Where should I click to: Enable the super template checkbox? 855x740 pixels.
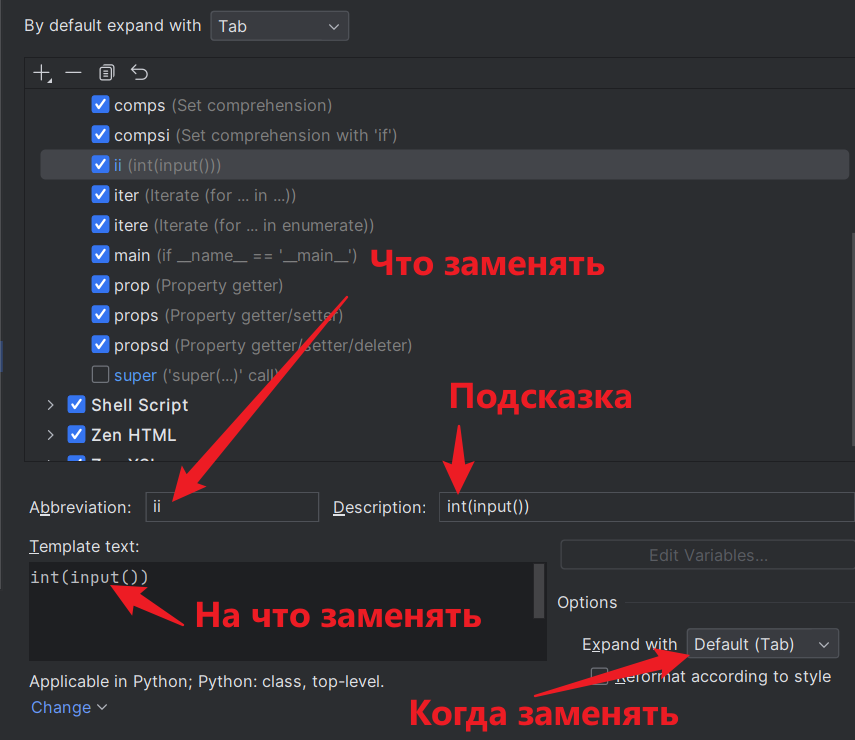[100, 375]
